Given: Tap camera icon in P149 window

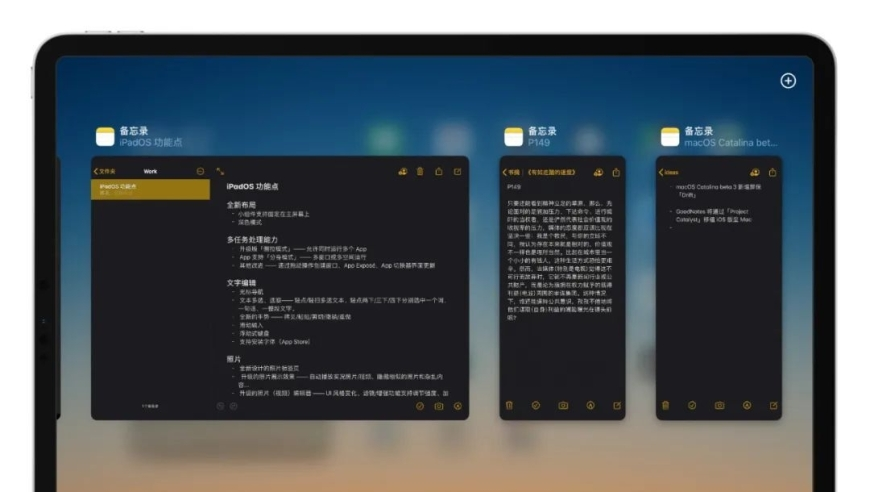Looking at the screenshot, I should click(x=563, y=405).
